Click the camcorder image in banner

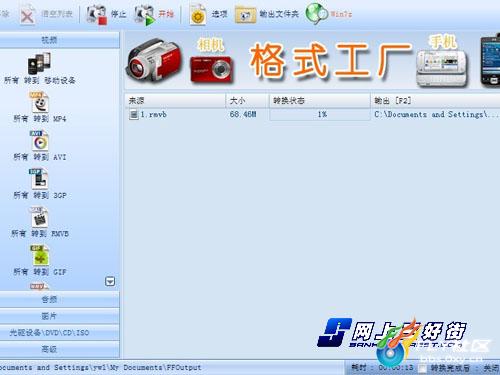point(154,61)
